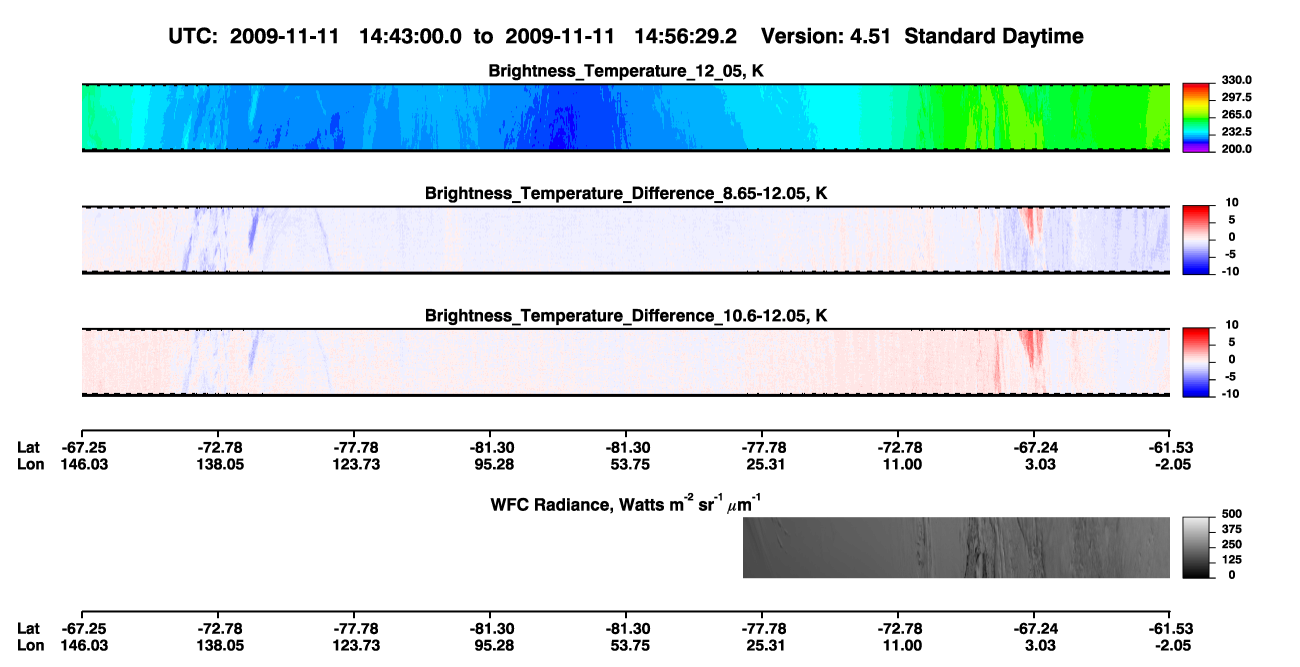Select the Brightness_Temperature_12_05, K panel title
Image resolution: width=1300 pixels, height=667 pixels.
[626, 71]
